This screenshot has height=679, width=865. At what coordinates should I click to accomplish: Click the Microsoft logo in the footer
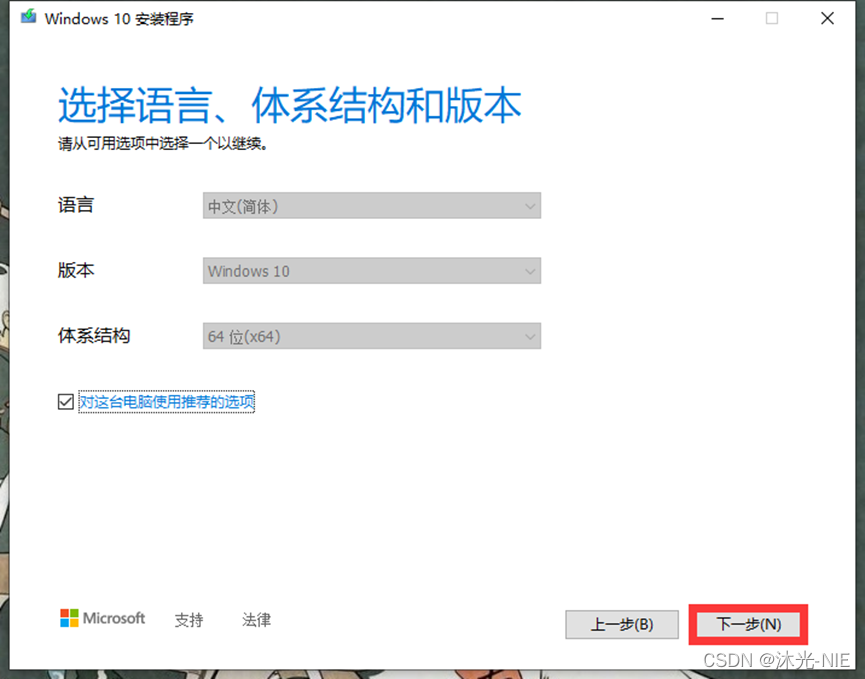[103, 618]
